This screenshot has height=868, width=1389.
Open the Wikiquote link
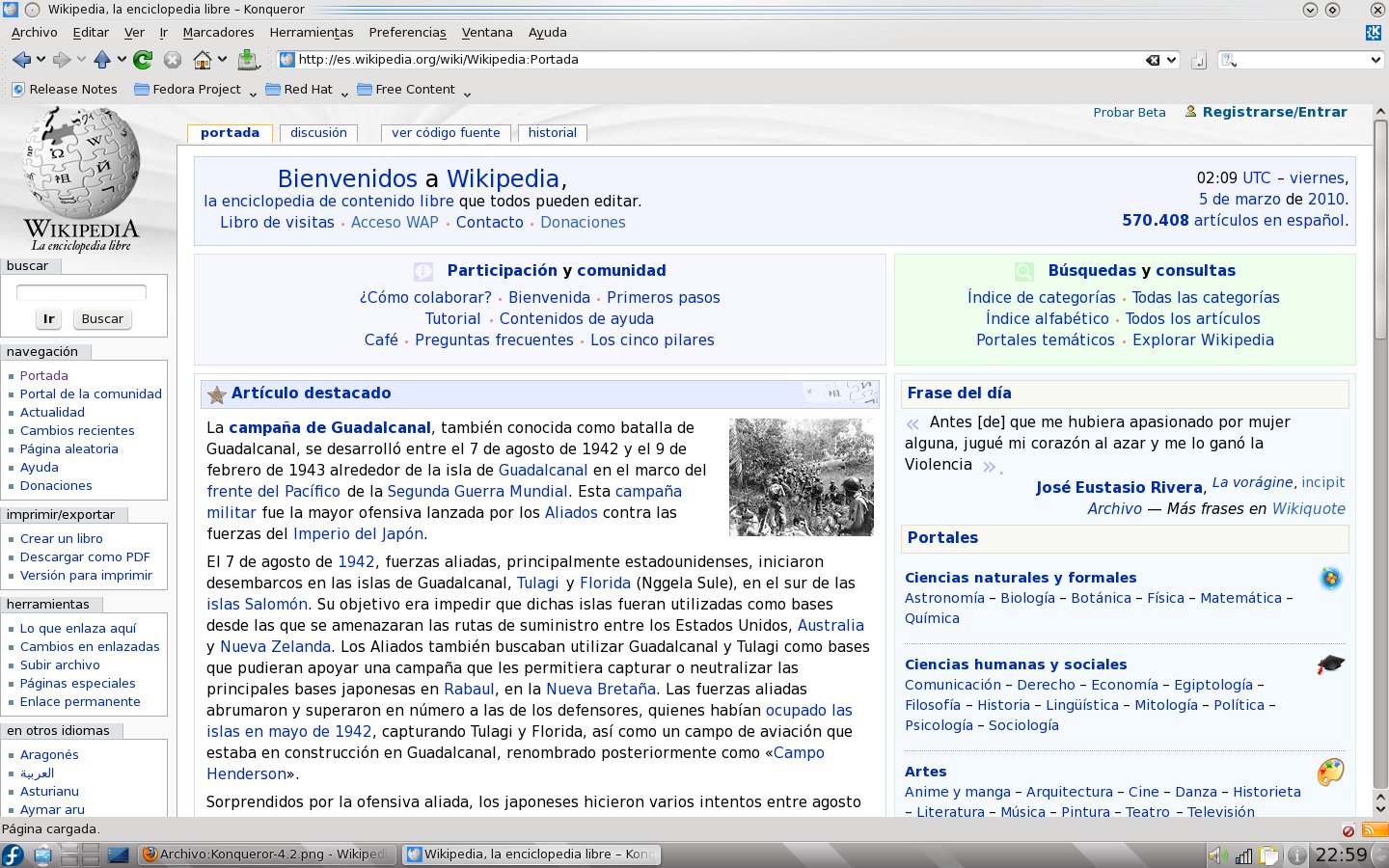(1308, 509)
